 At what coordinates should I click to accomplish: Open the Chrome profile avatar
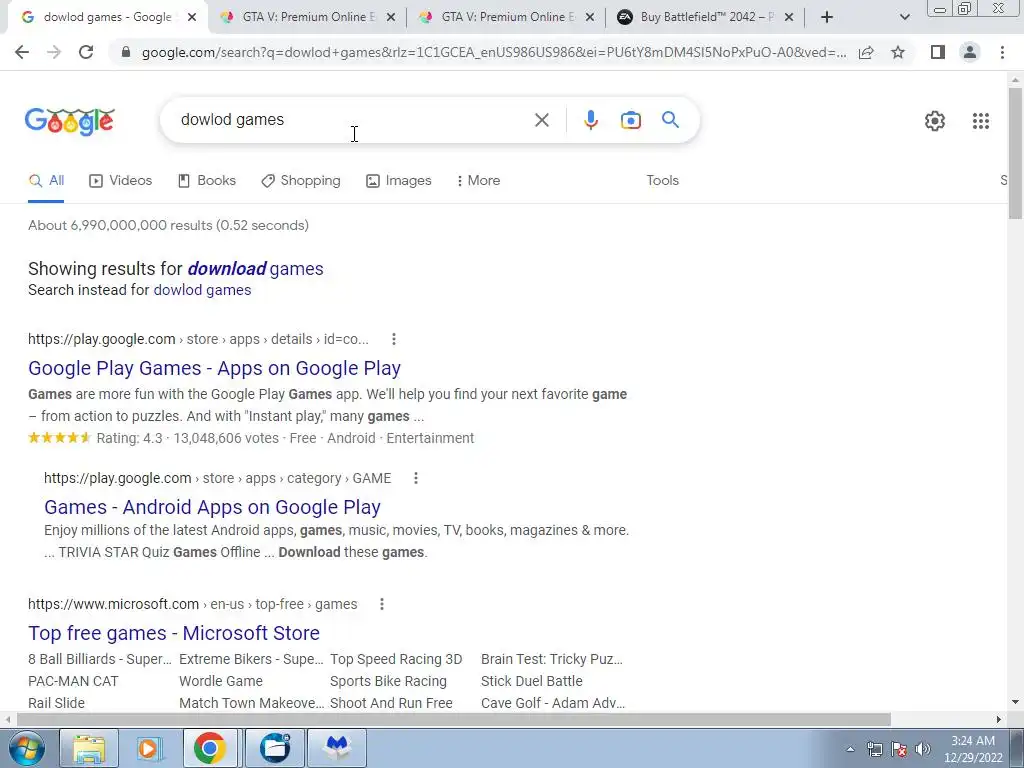click(x=970, y=52)
